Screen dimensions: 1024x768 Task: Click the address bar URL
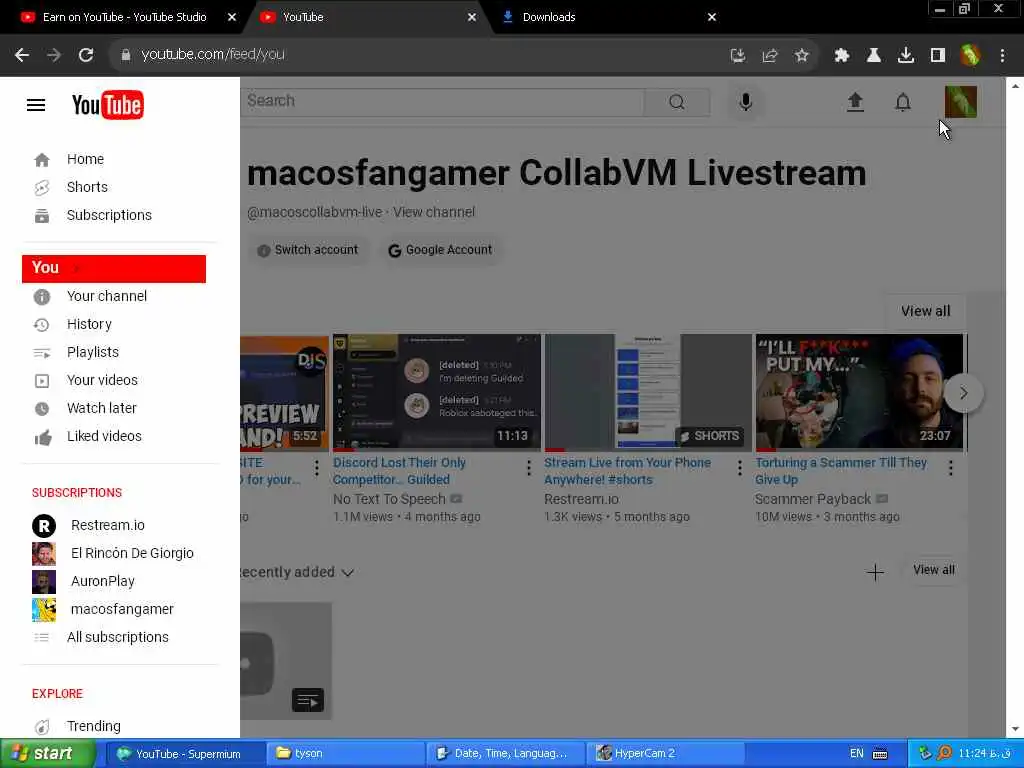pos(213,55)
